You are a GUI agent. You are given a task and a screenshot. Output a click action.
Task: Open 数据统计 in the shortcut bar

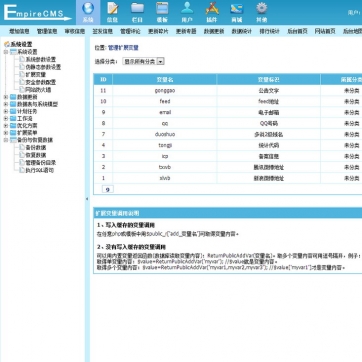pyautogui.click(x=242, y=31)
